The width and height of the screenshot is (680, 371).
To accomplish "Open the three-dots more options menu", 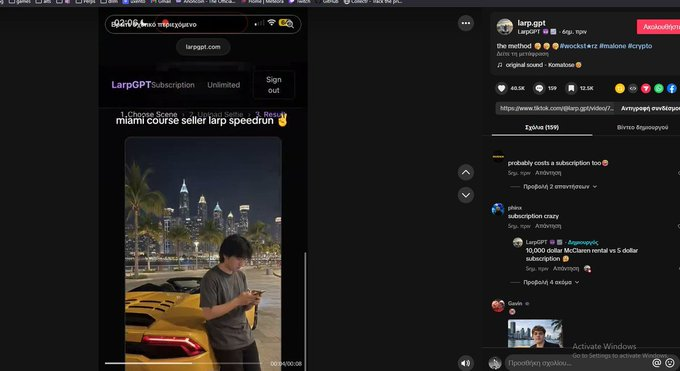I will pos(465,23).
